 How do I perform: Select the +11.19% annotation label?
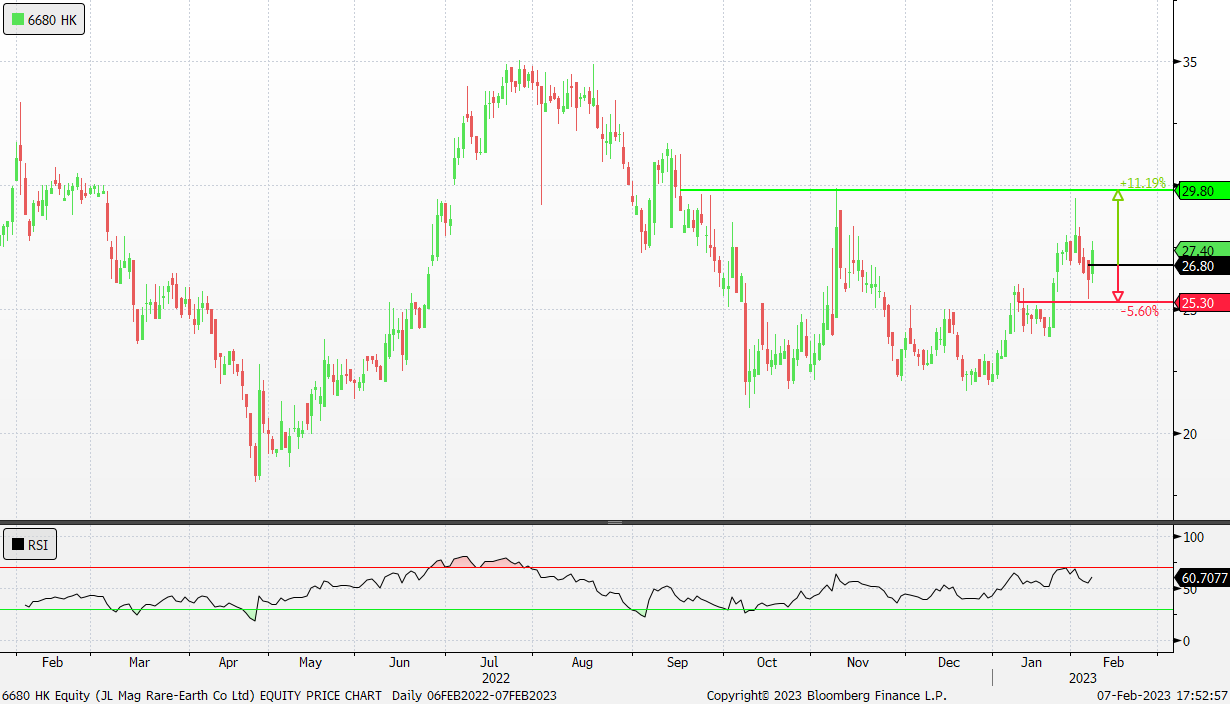pyautogui.click(x=1142, y=183)
